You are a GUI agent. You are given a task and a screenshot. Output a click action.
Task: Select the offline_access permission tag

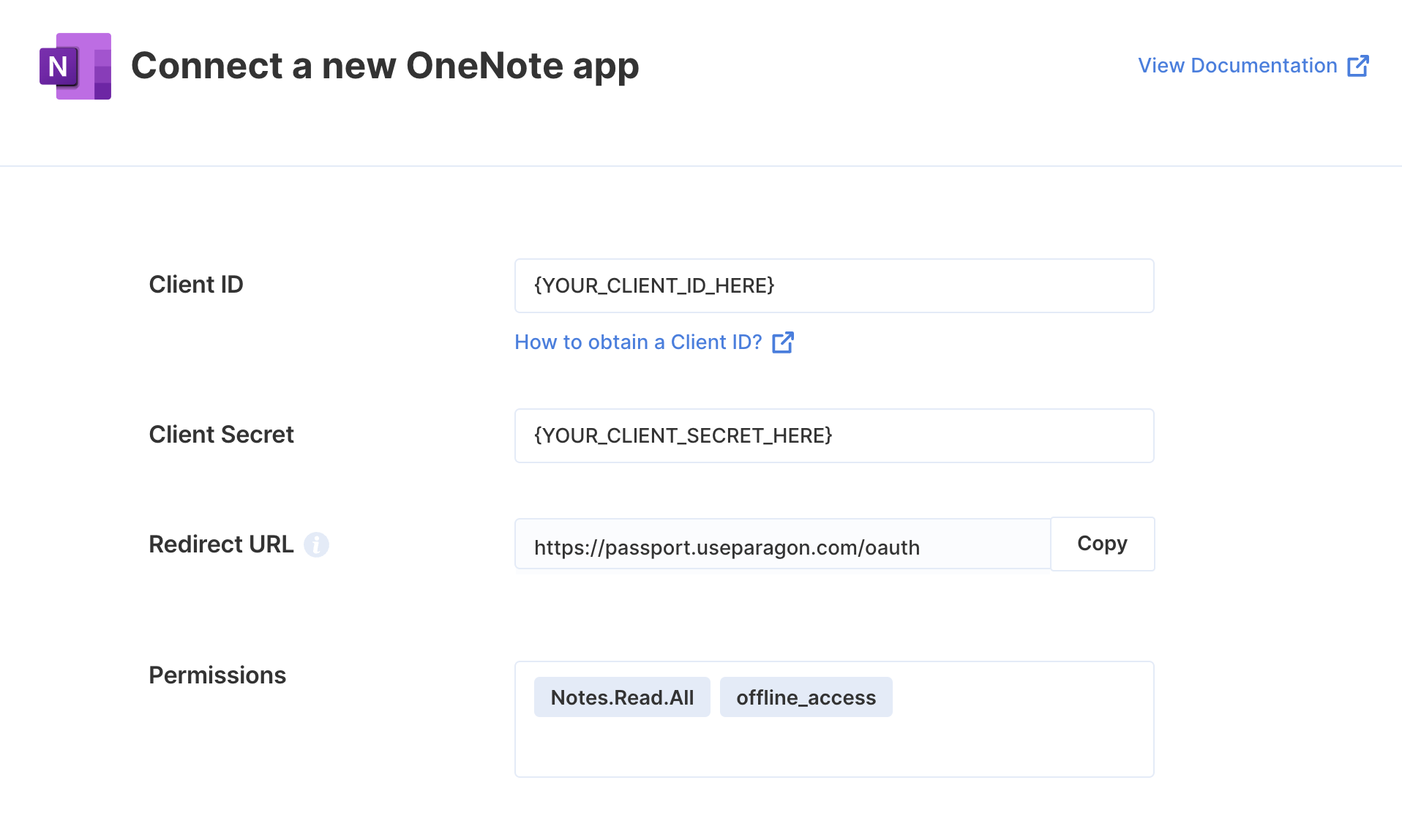(806, 697)
